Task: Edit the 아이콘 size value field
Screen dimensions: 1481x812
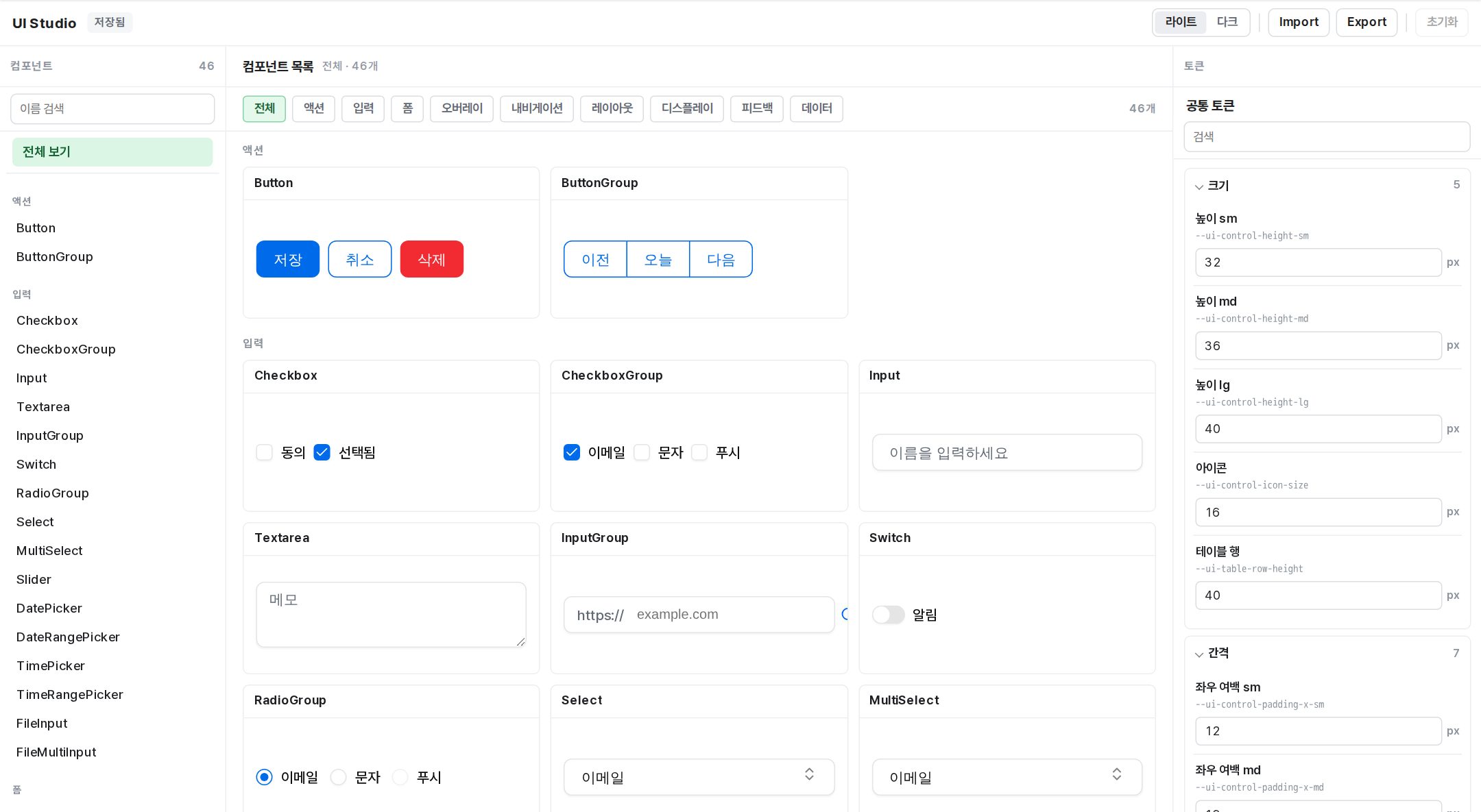Action: tap(1318, 512)
